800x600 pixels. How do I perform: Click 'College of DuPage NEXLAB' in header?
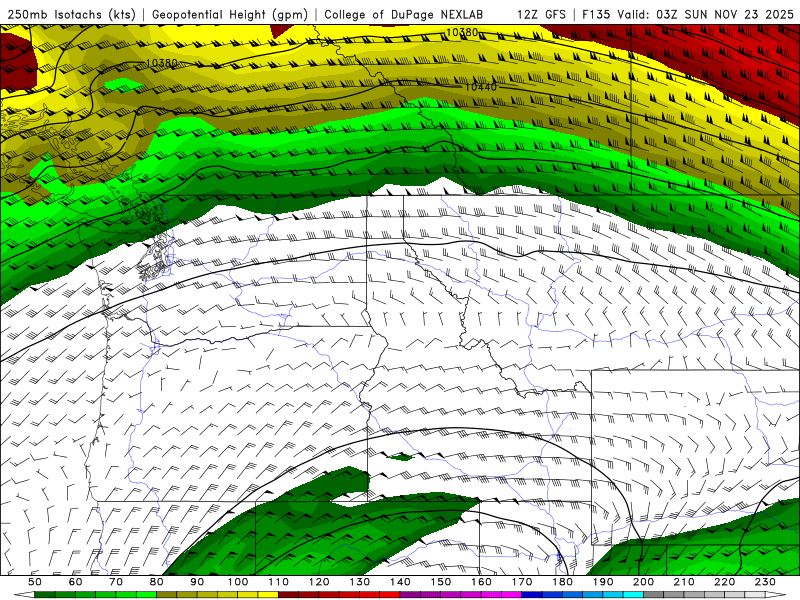[x=404, y=15]
